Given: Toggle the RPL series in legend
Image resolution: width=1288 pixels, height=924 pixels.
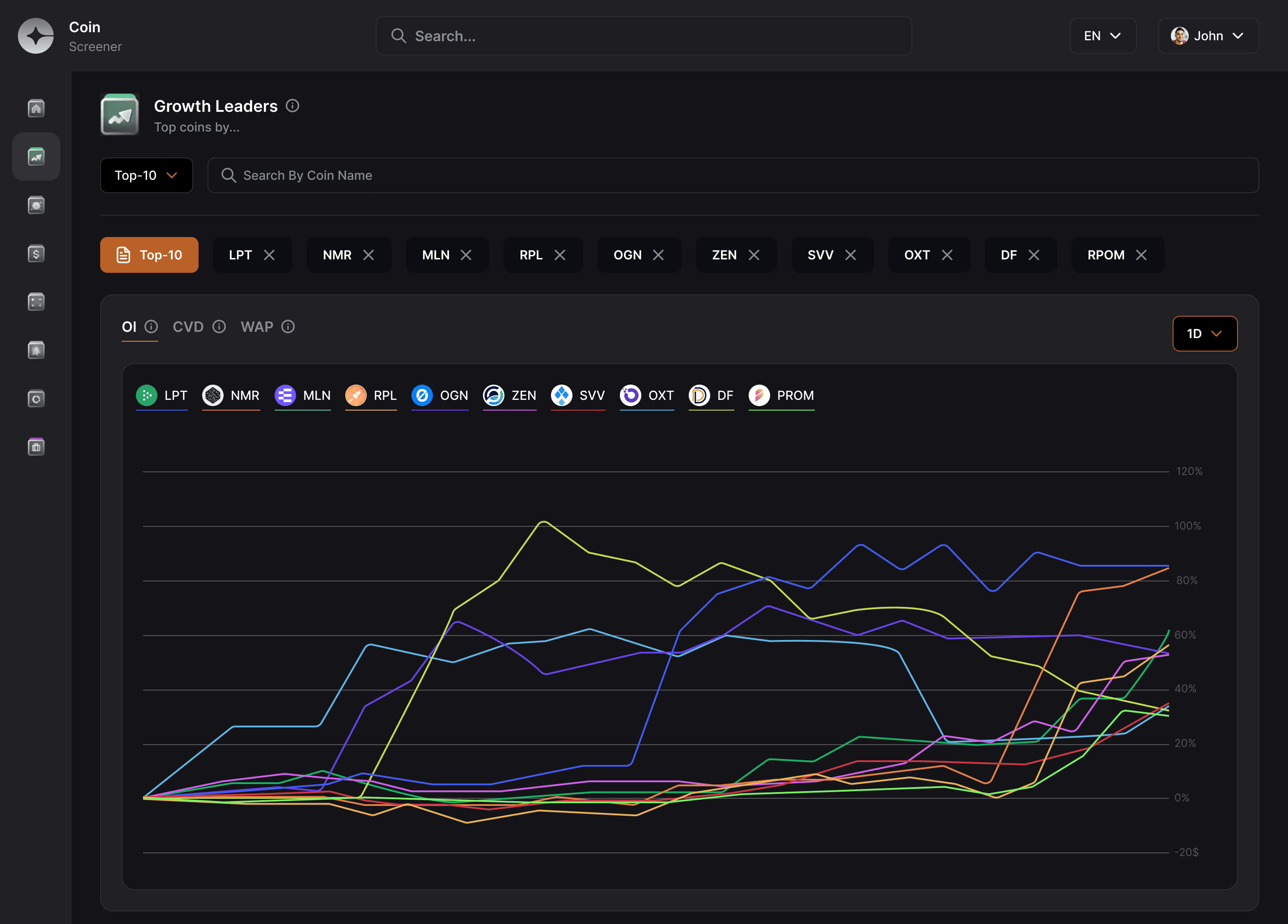Looking at the screenshot, I should [x=371, y=395].
